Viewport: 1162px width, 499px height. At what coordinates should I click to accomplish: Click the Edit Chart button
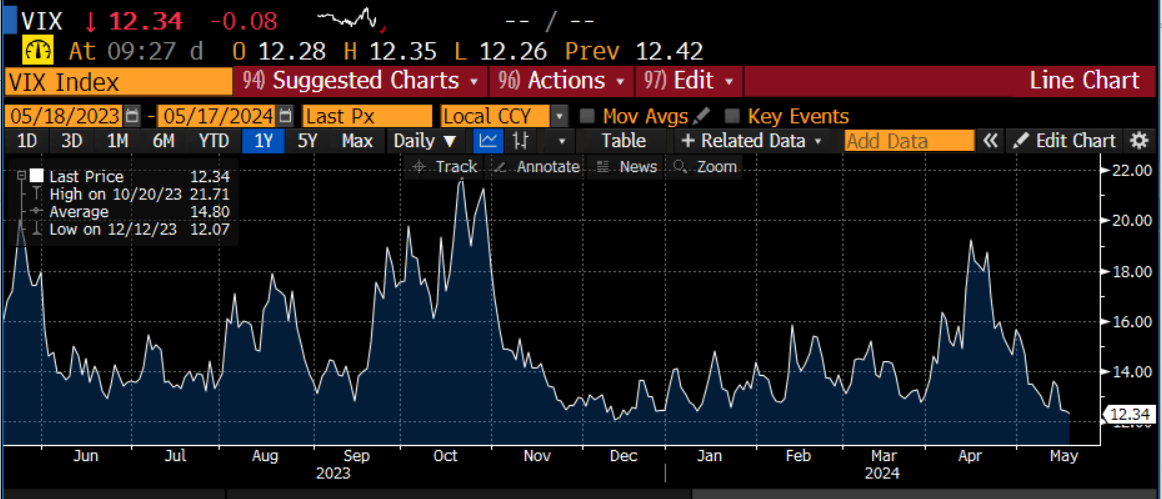[1064, 141]
